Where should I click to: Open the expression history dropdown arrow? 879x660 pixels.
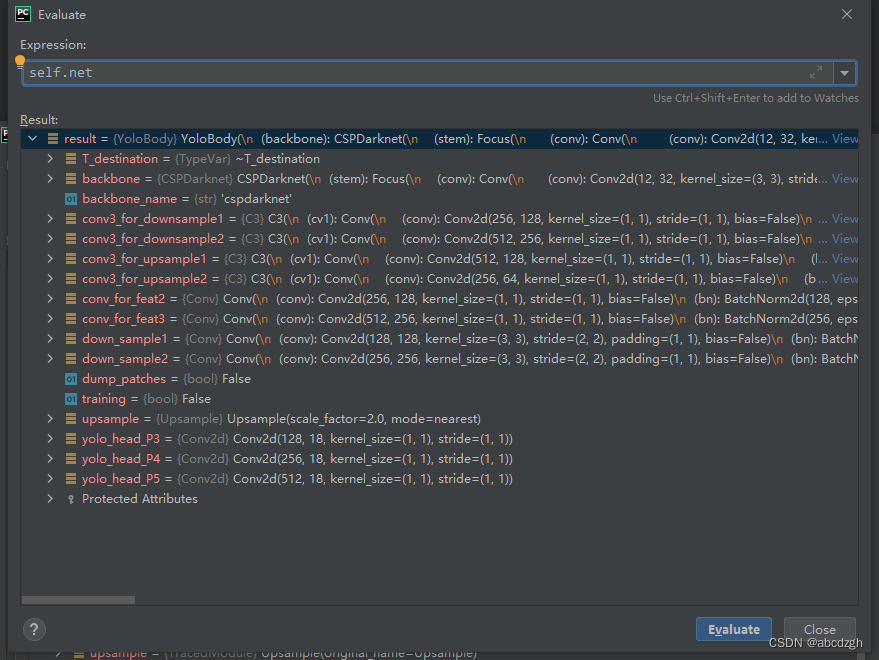pos(844,73)
